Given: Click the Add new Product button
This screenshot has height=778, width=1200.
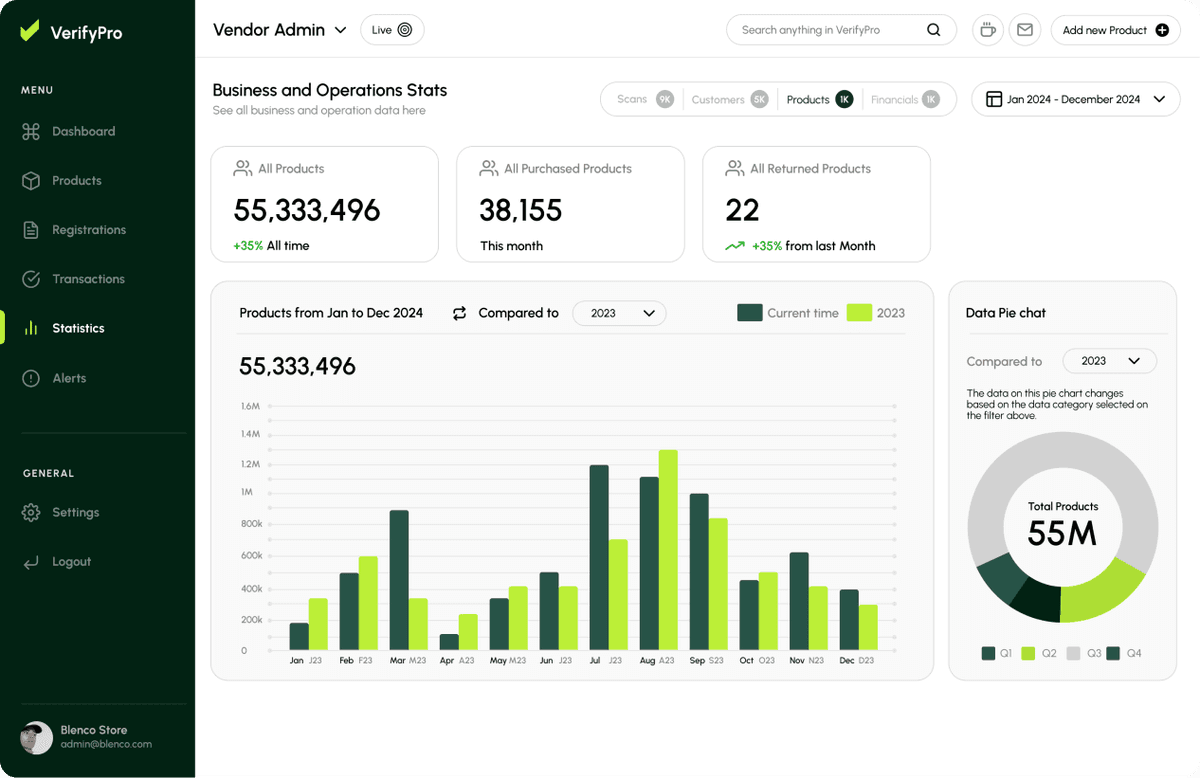Looking at the screenshot, I should point(1115,30).
